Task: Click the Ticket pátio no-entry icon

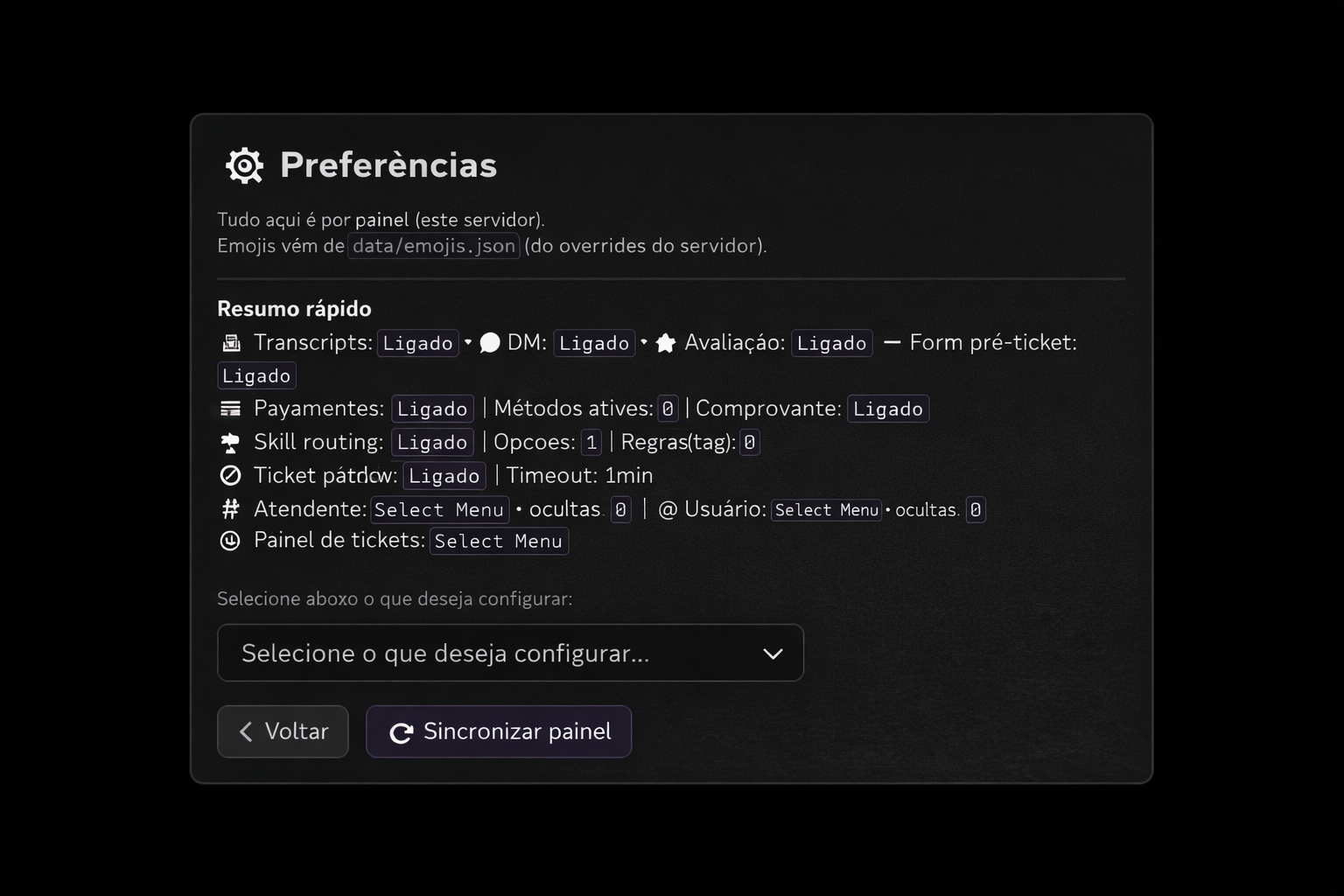Action: pos(230,475)
